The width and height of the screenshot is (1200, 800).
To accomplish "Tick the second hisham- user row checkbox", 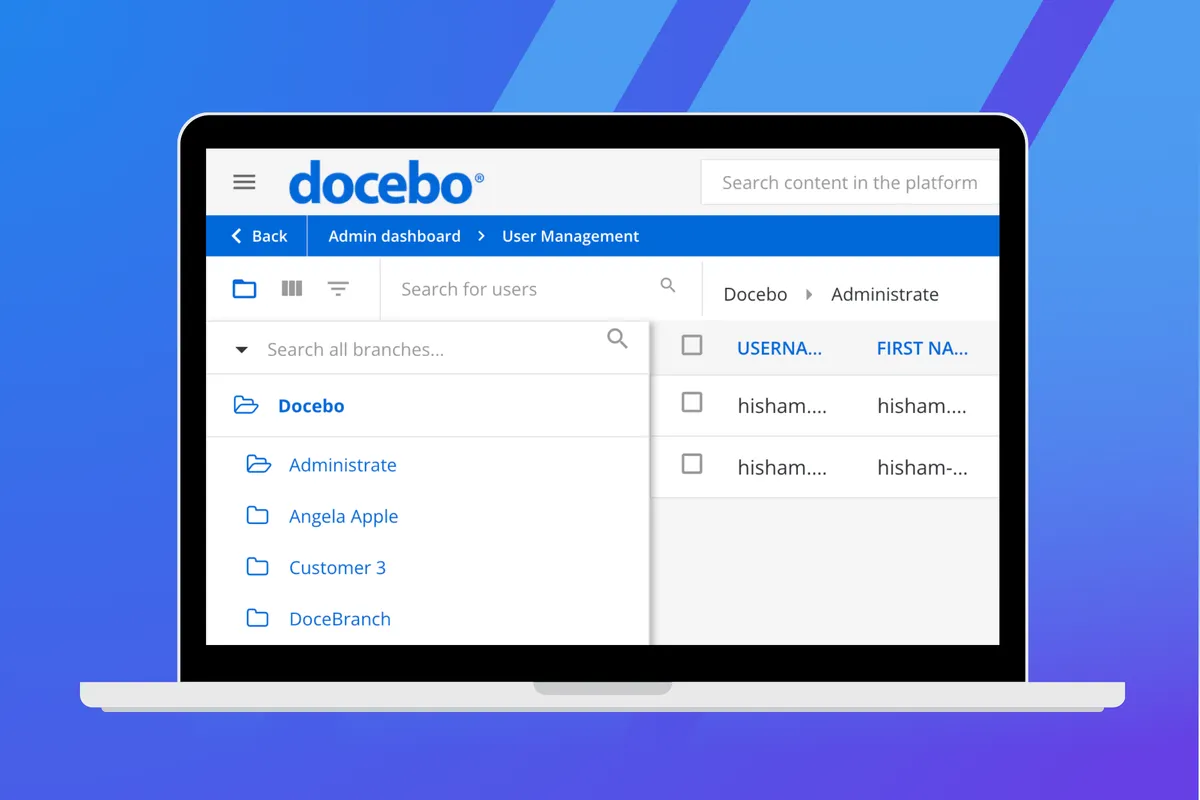I will (x=692, y=464).
